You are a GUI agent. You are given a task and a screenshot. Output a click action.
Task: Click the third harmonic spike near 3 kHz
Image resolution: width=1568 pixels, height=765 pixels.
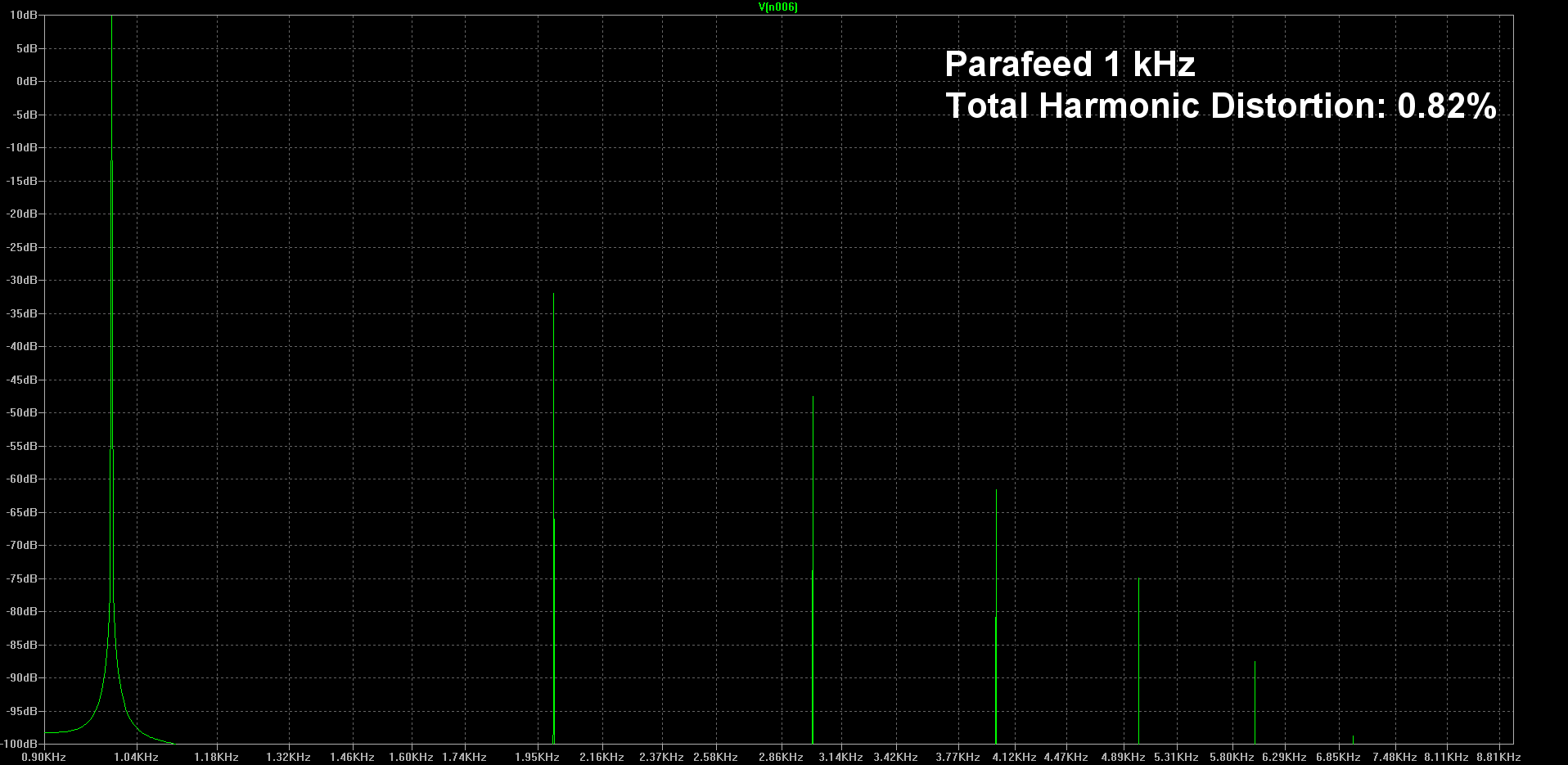813,569
